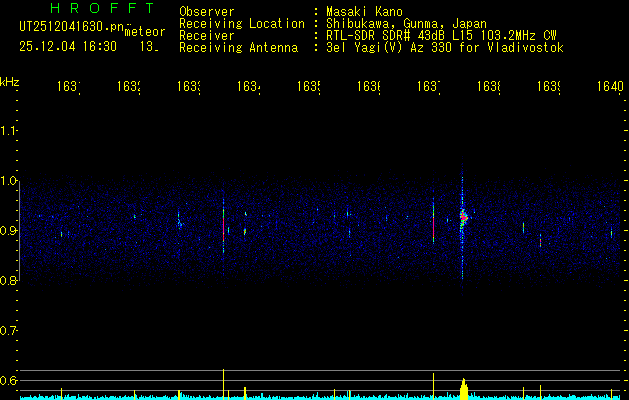The width and height of the screenshot is (629, 400).
Task: Select the observer name Masaki Kano
Action: click(x=364, y=12)
